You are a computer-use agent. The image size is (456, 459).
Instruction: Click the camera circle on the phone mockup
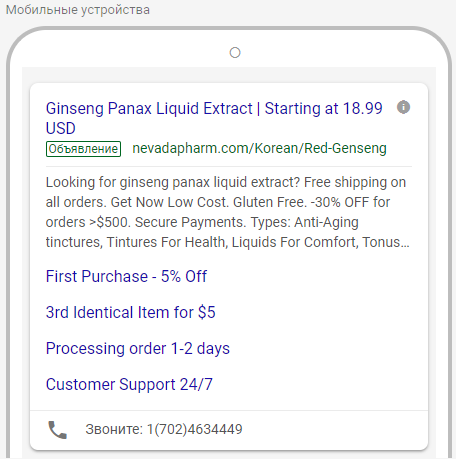point(235,53)
